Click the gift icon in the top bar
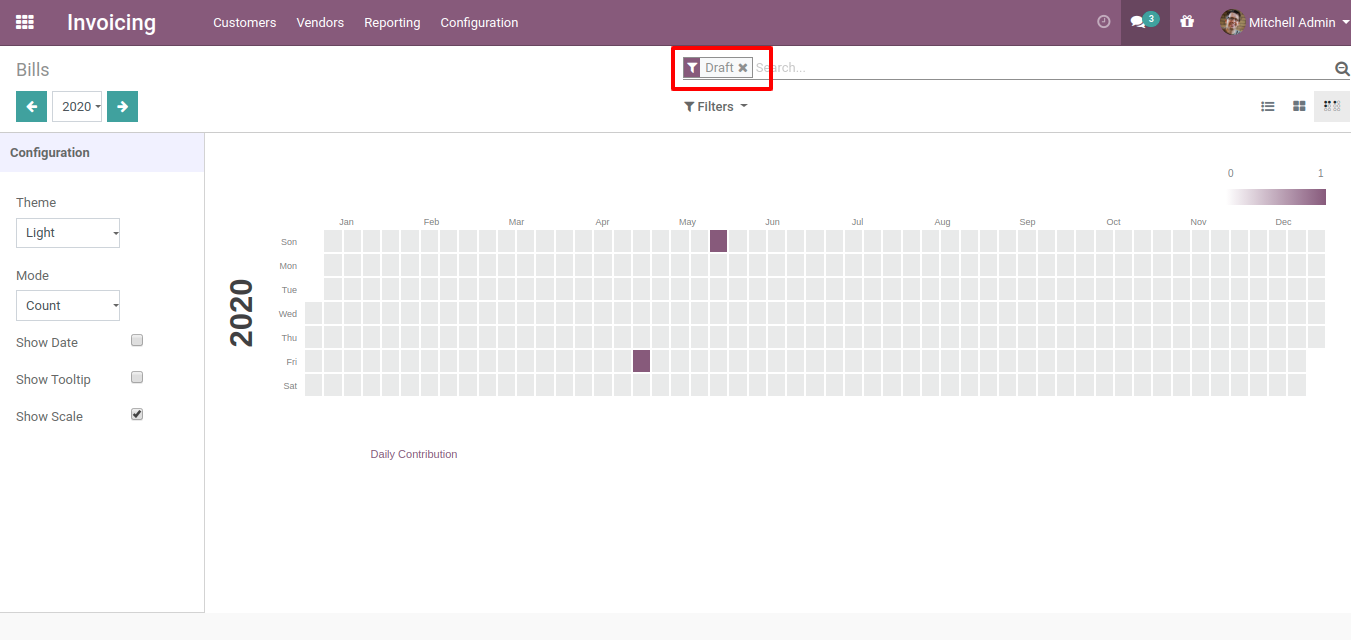 pyautogui.click(x=1187, y=22)
